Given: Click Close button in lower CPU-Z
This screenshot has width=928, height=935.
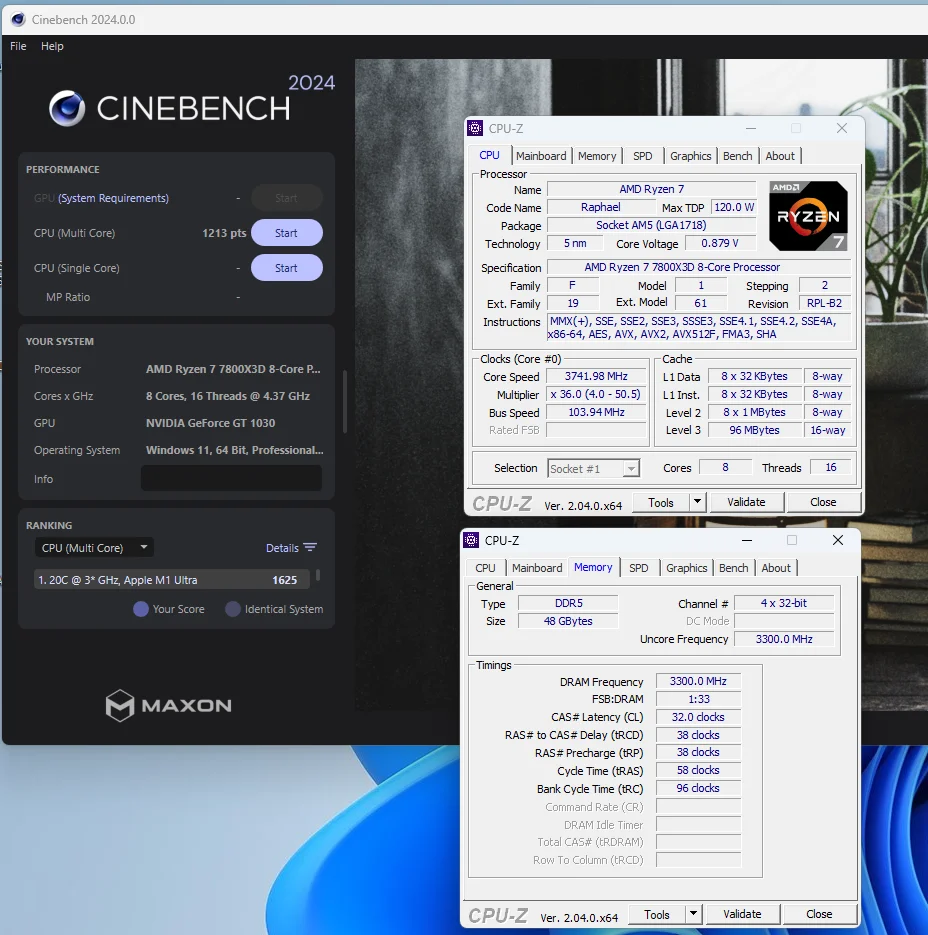Looking at the screenshot, I should [819, 914].
